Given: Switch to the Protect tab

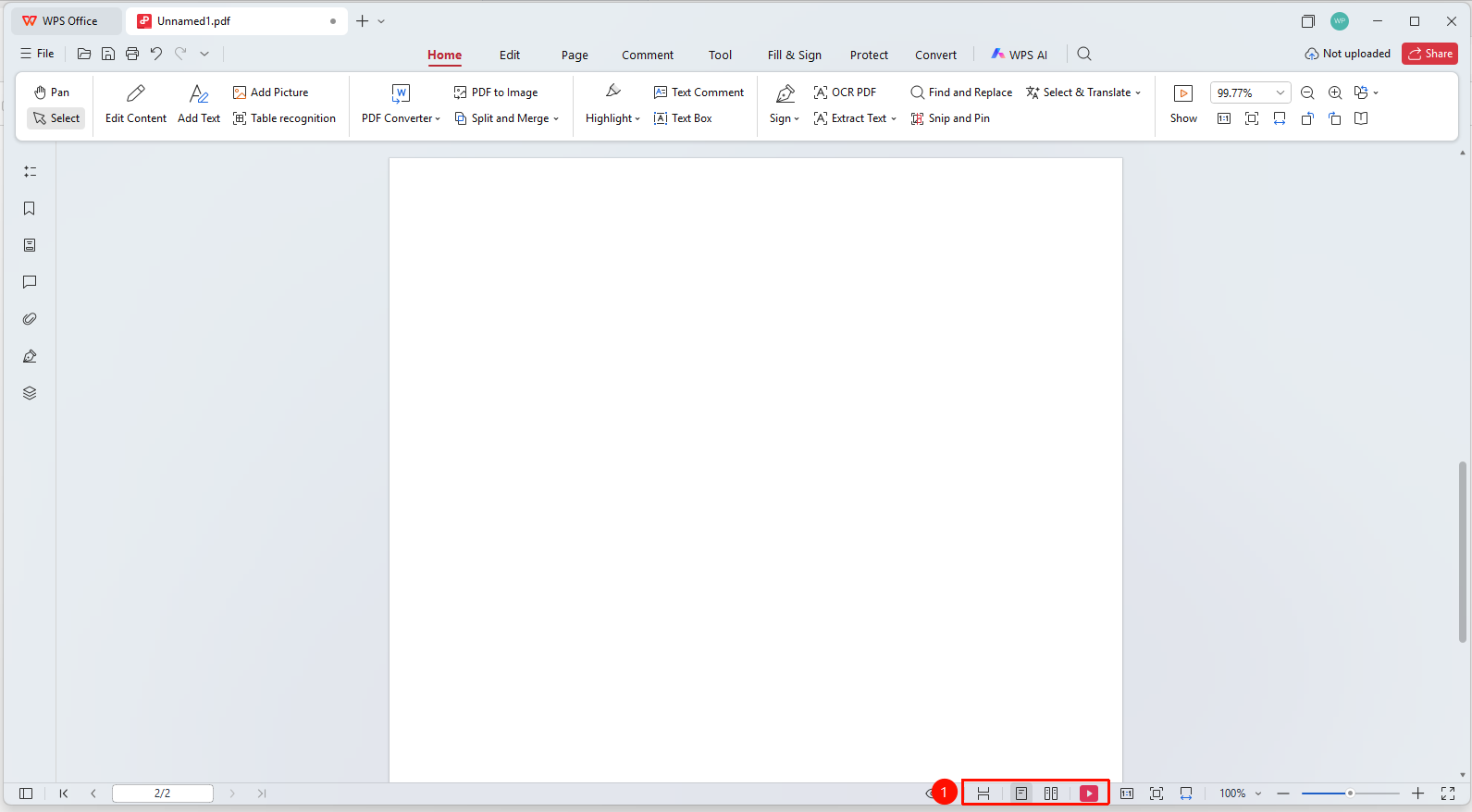Looking at the screenshot, I should (869, 55).
